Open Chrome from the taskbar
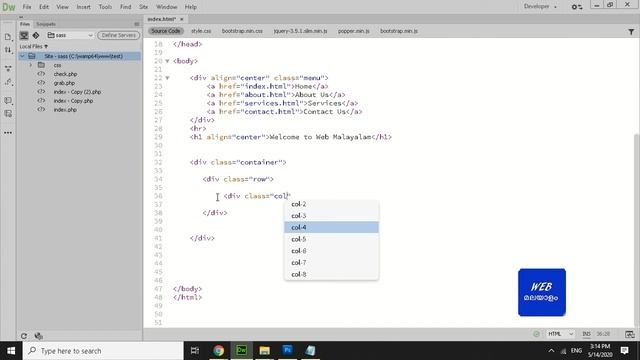The height and width of the screenshot is (360, 640). pos(218,350)
